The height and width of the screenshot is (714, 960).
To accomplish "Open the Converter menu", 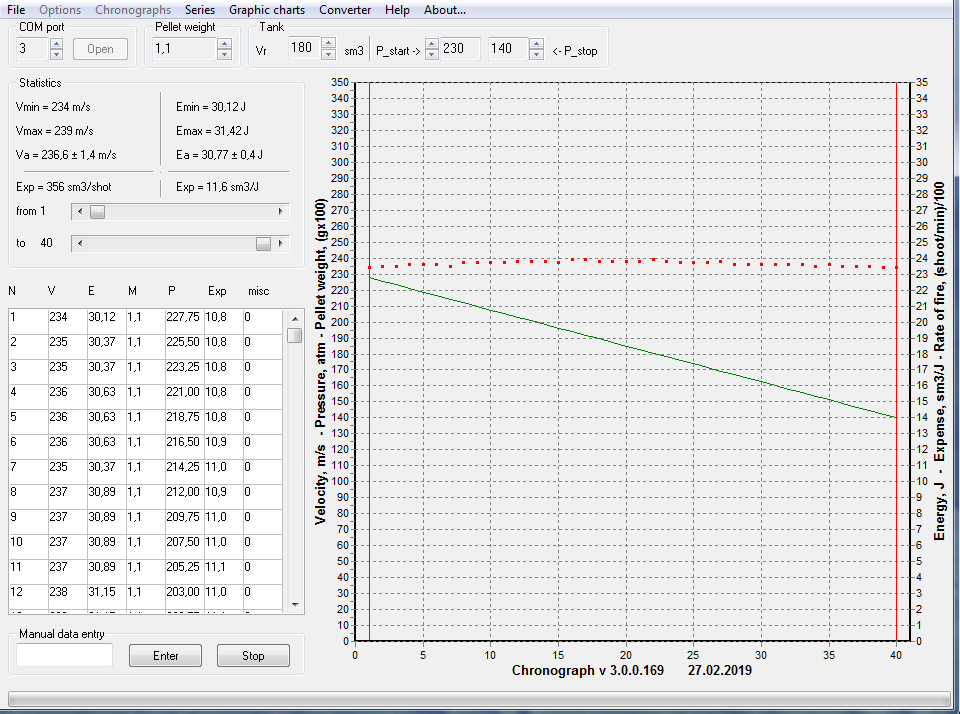I will 345,10.
